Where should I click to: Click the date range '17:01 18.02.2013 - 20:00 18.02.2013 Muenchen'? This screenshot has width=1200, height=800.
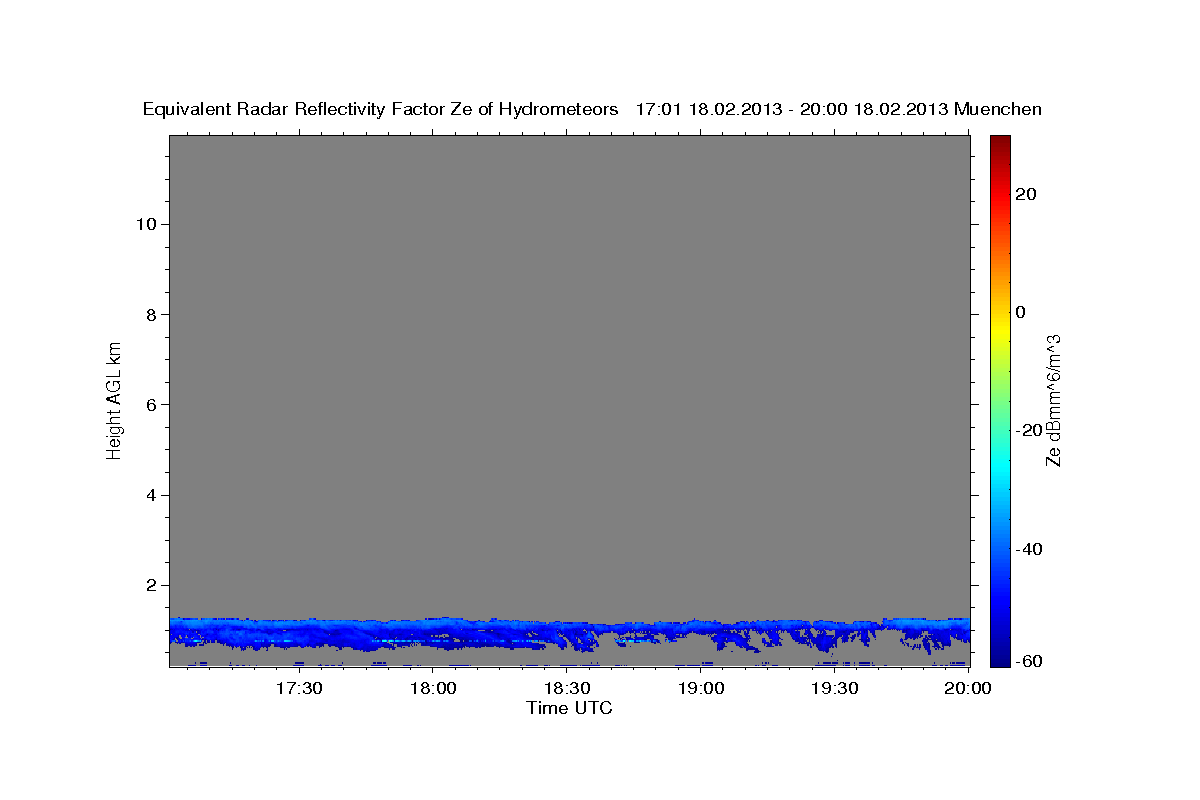839,110
